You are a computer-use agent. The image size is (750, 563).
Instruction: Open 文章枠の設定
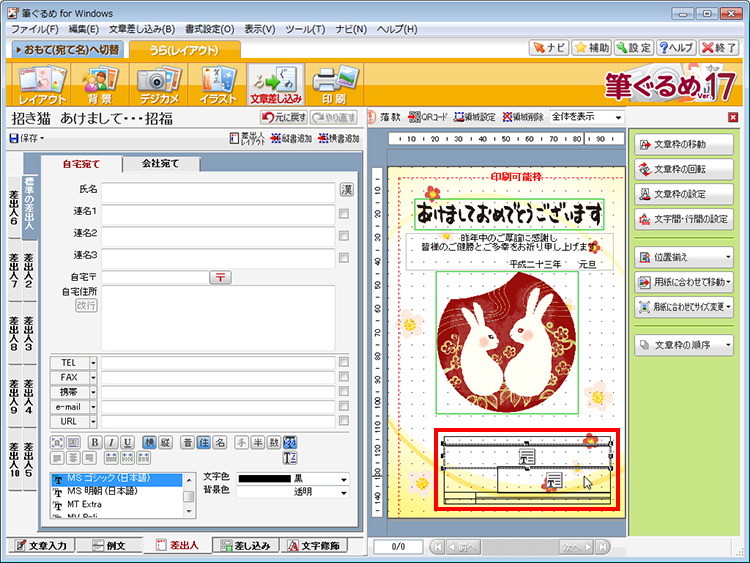point(684,194)
